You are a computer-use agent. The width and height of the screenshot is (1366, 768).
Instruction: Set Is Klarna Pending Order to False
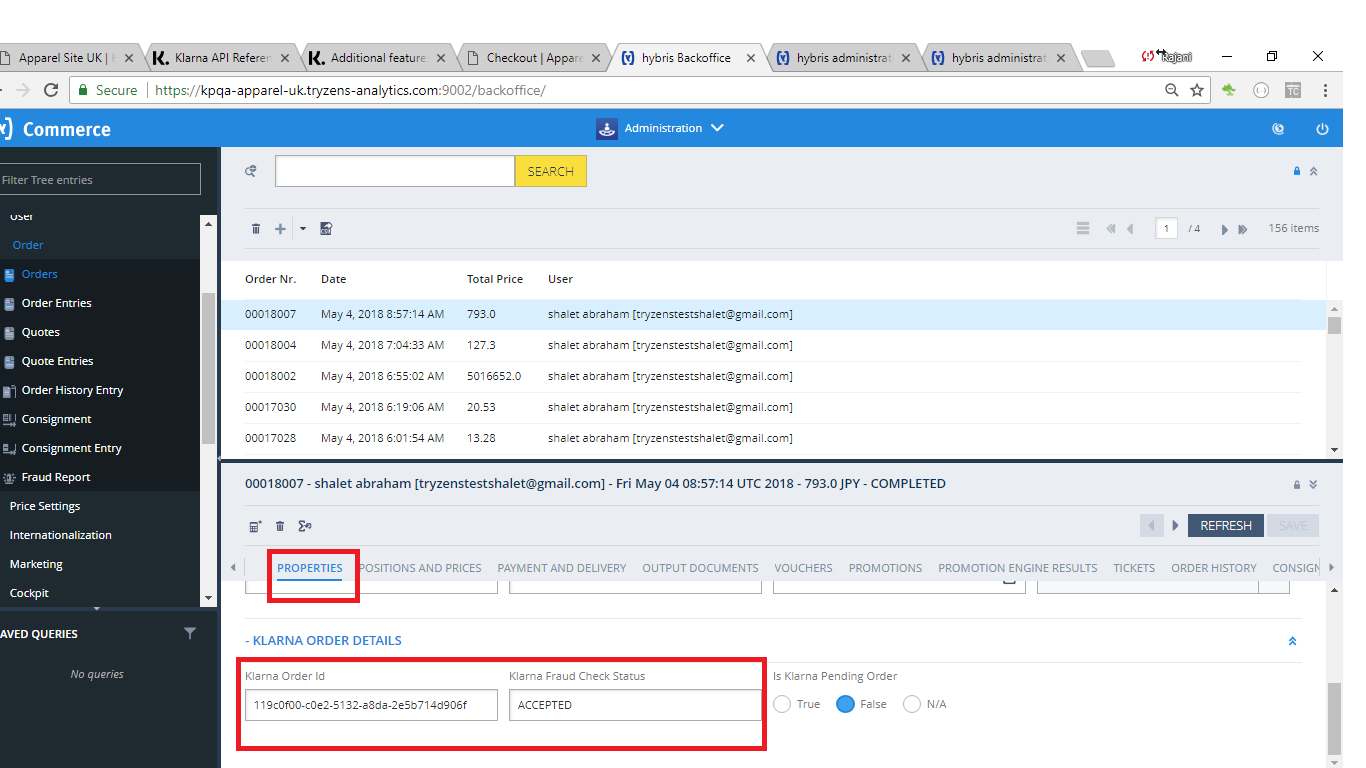coord(845,704)
